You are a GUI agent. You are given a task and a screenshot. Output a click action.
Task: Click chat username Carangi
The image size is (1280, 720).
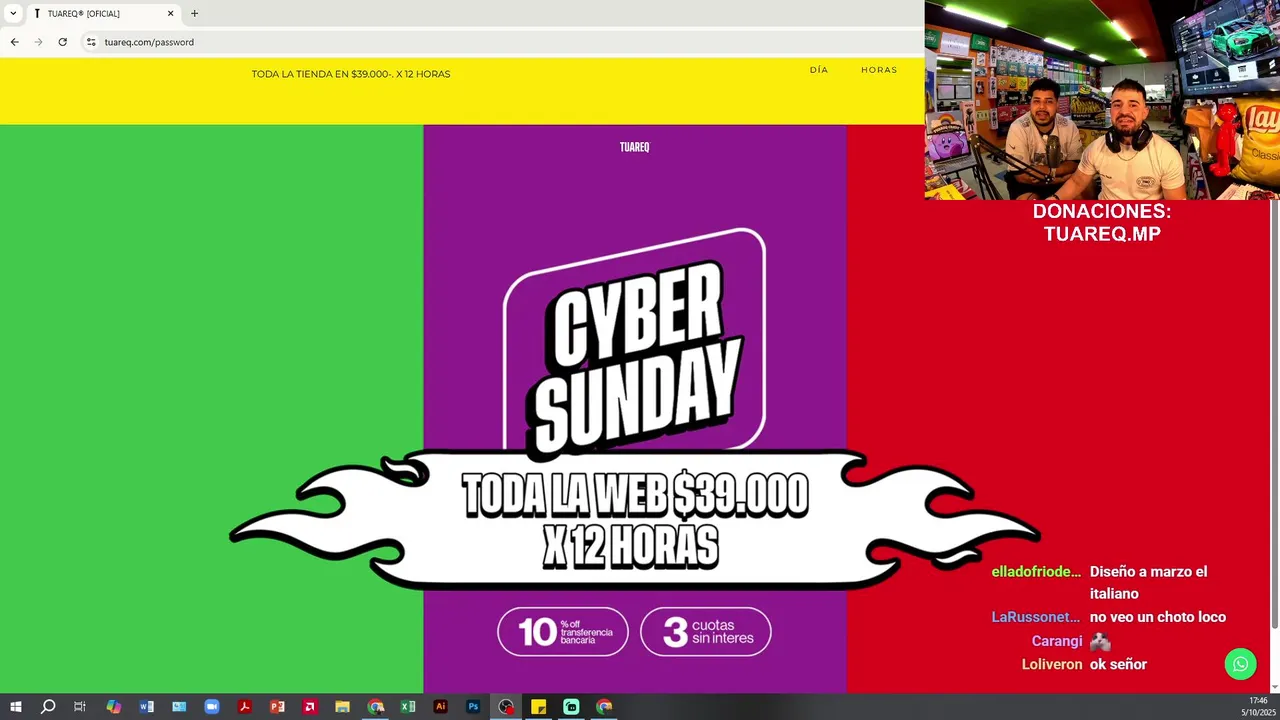click(1057, 641)
